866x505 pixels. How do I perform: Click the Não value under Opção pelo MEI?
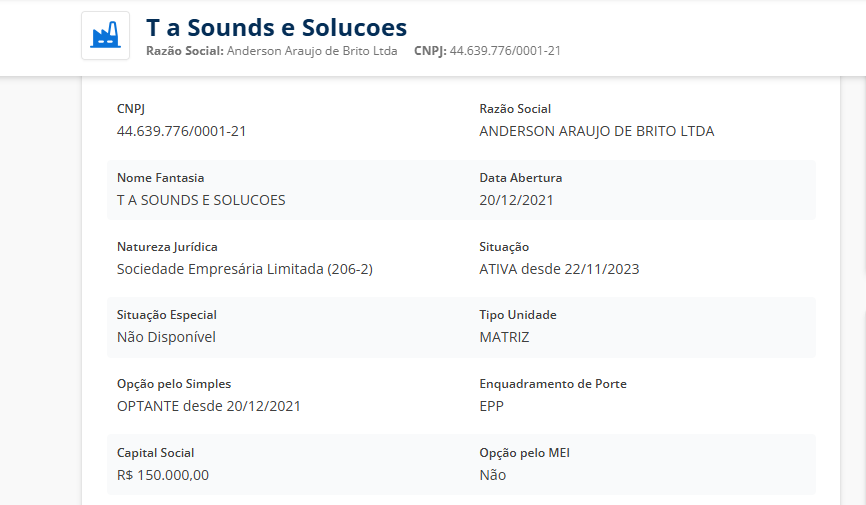pos(493,475)
